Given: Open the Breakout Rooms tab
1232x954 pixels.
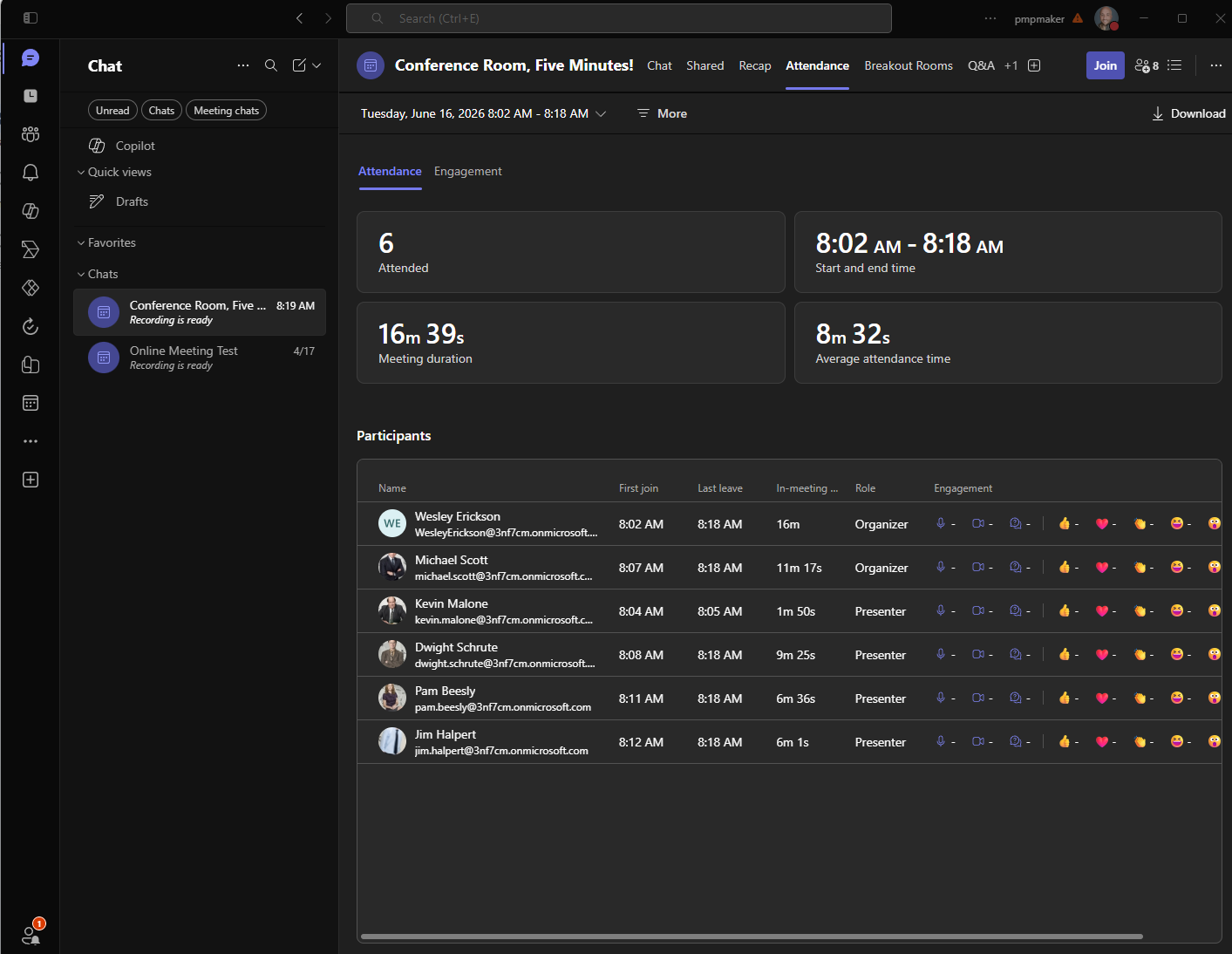Looking at the screenshot, I should click(909, 65).
